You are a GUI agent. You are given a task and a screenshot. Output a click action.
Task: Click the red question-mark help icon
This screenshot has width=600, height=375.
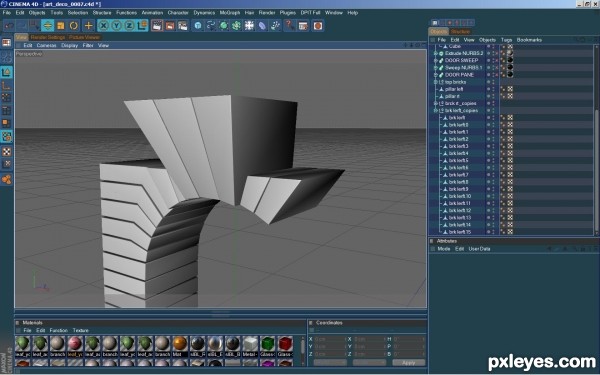[x=290, y=26]
